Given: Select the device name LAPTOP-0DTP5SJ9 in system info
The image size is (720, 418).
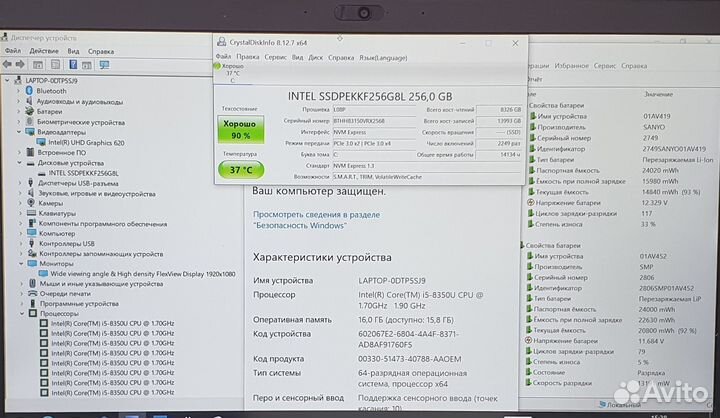Looking at the screenshot, I should pyautogui.click(x=392, y=280).
